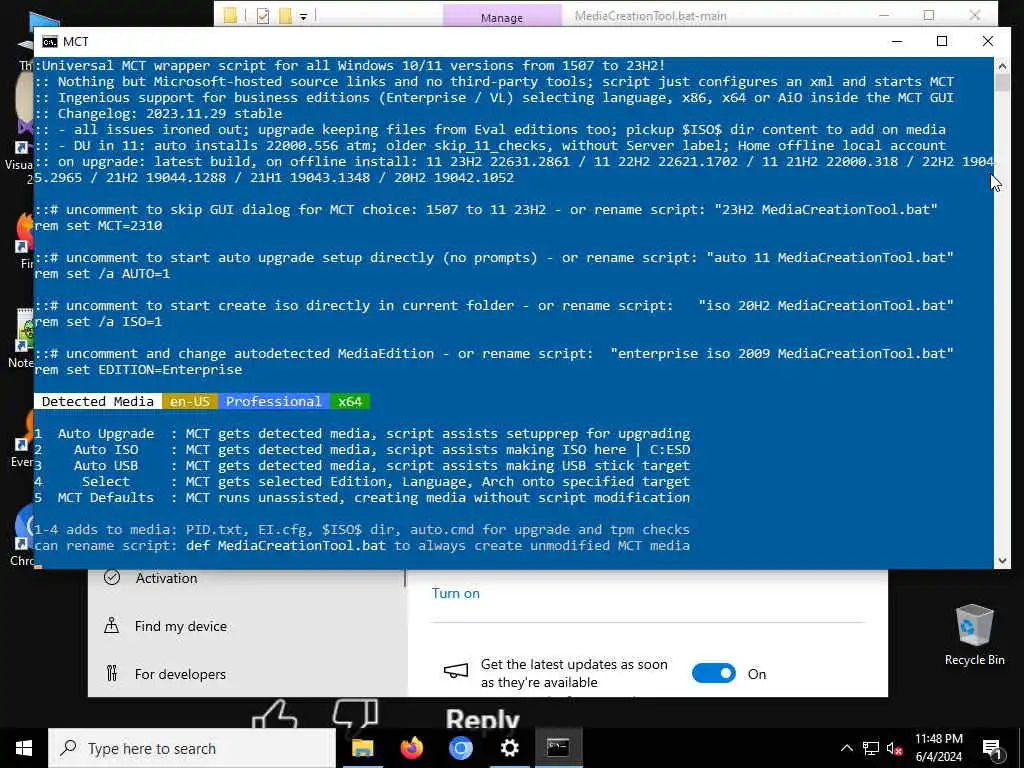The height and width of the screenshot is (768, 1024).
Task: Open Find my device settings page
Action: (x=180, y=626)
